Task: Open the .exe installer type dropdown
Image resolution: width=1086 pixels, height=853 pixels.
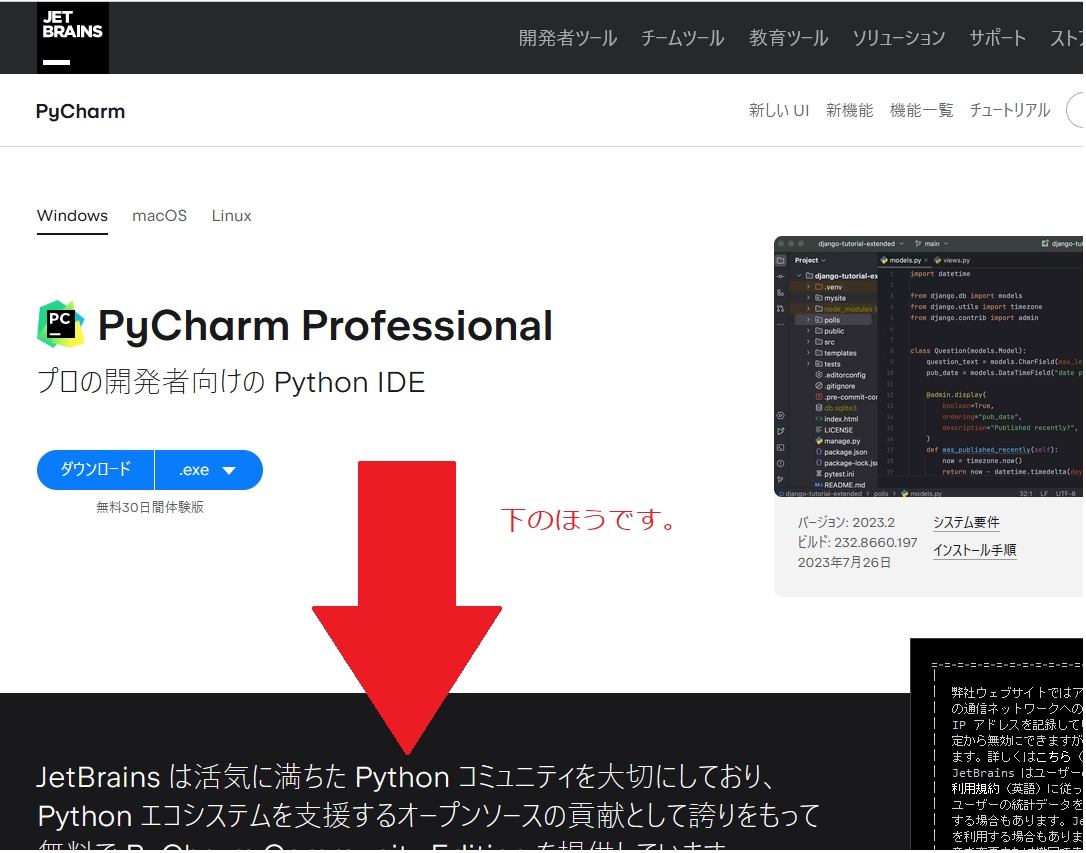Action: [x=209, y=470]
